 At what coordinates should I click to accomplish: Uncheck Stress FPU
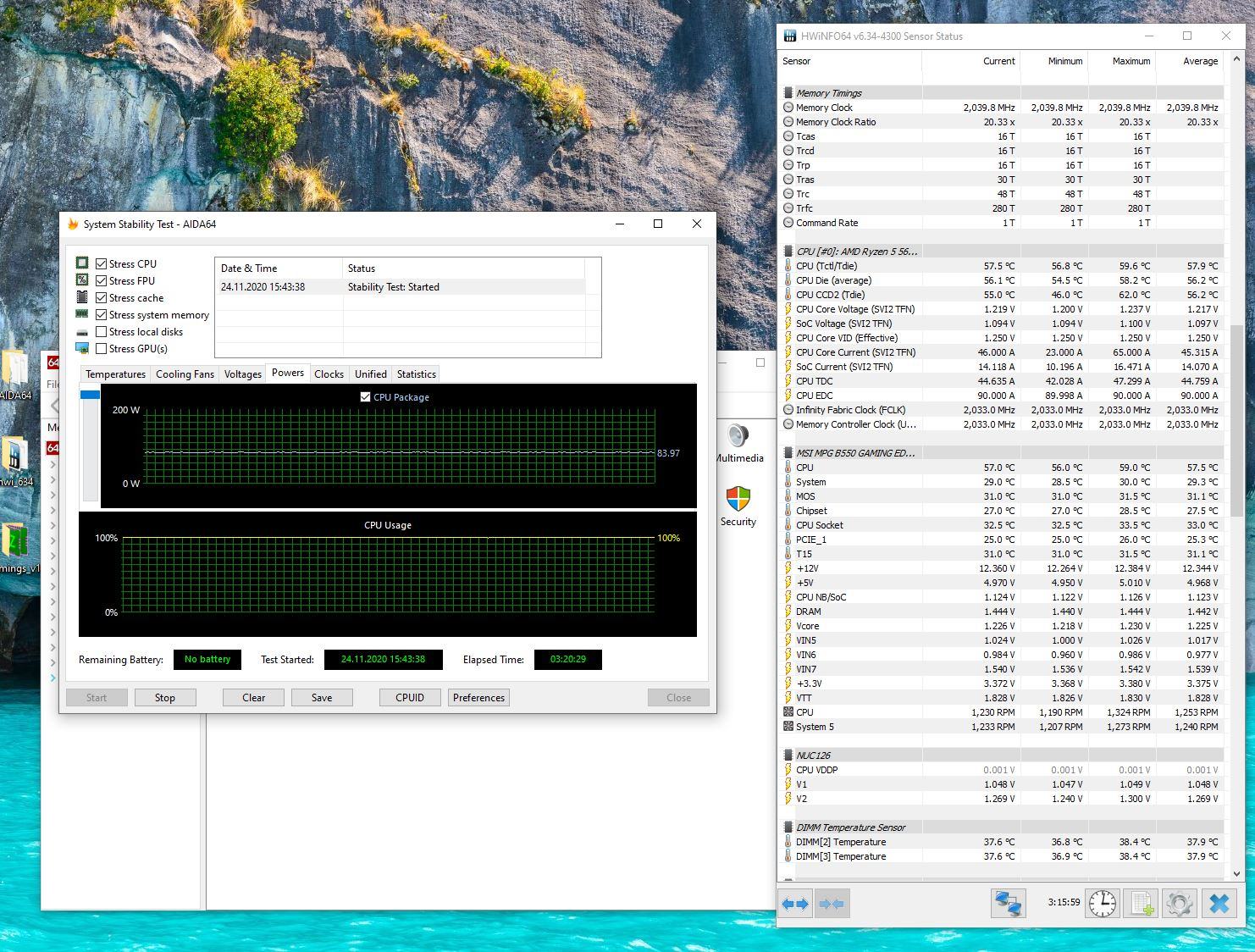click(x=102, y=280)
